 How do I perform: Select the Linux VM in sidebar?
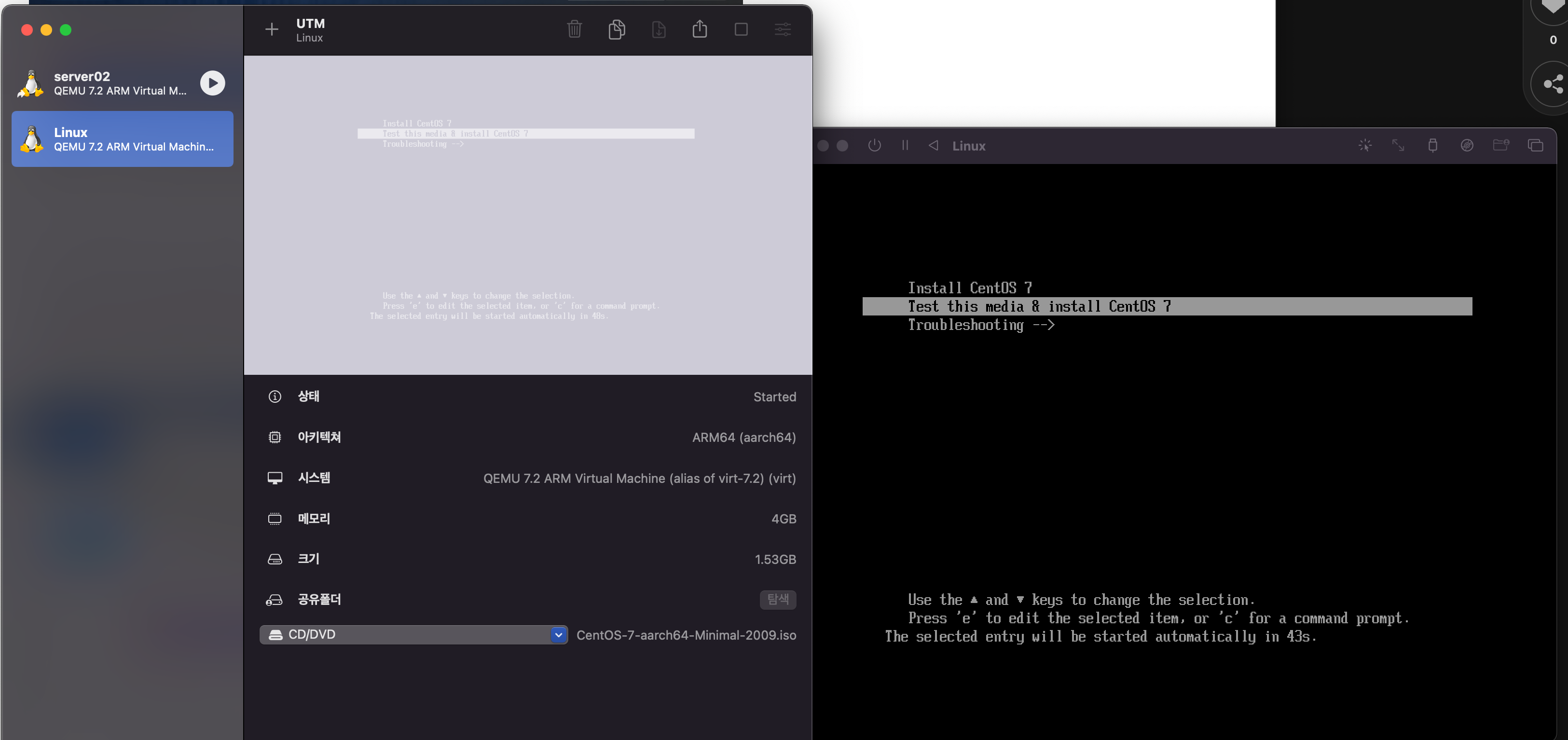point(123,139)
